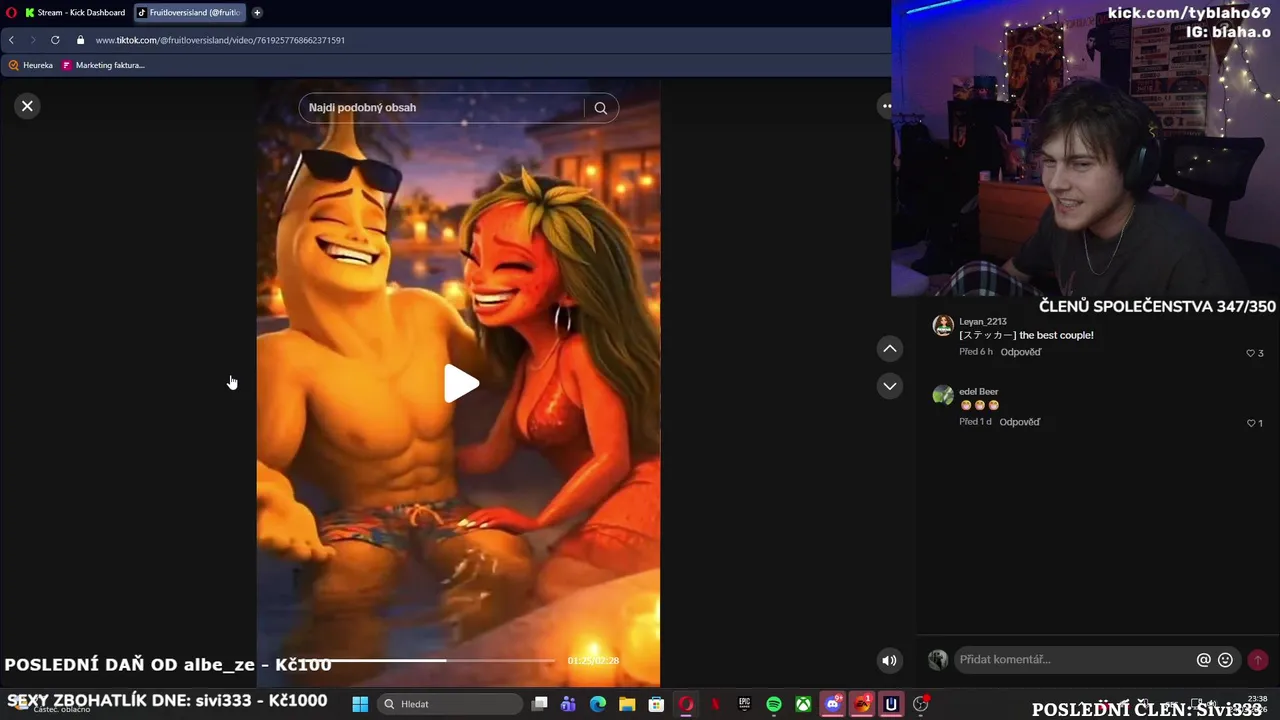
Task: Post the comment with the red arrow button
Action: (x=1258, y=660)
